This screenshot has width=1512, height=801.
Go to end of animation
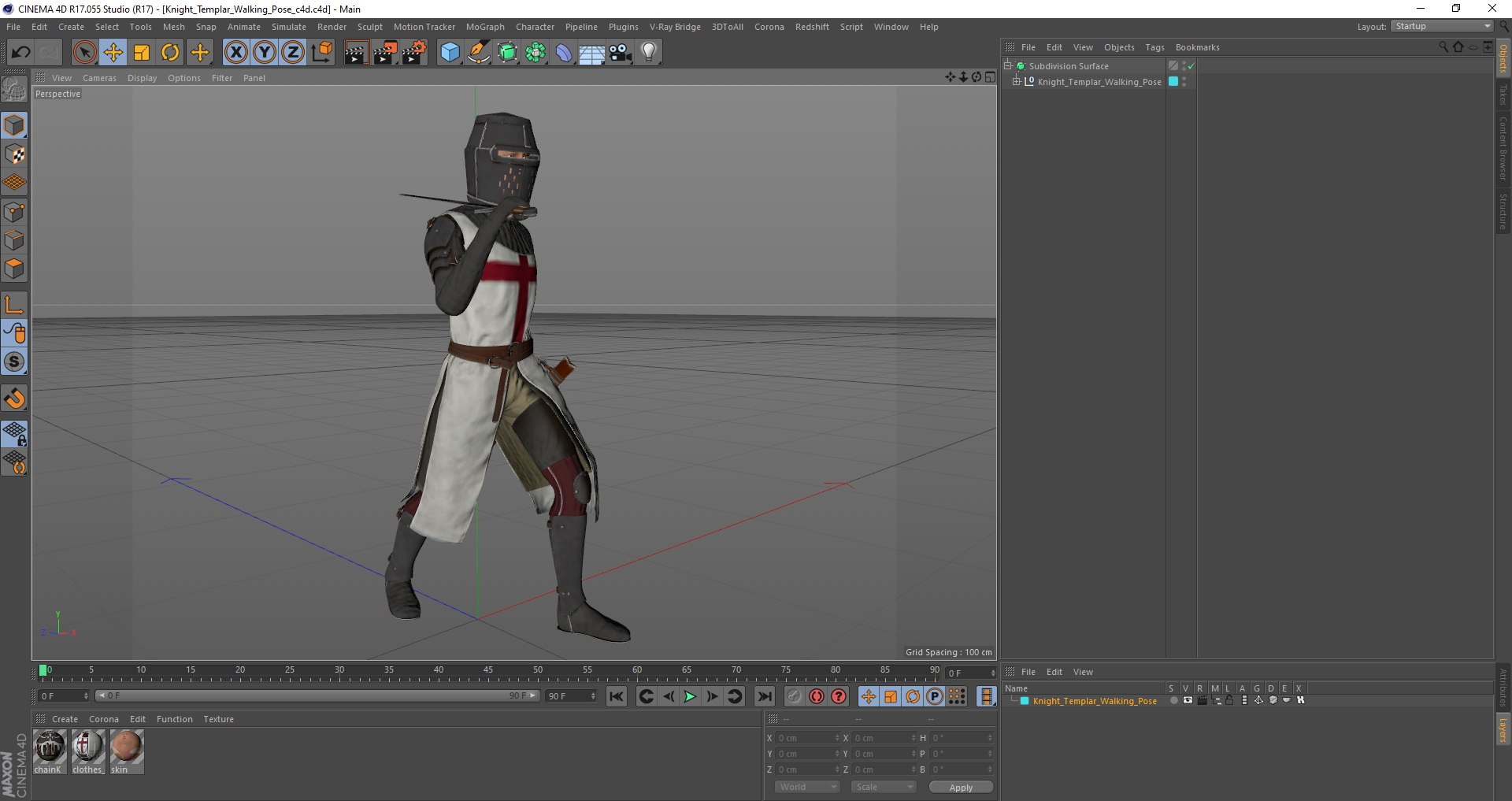coord(764,696)
